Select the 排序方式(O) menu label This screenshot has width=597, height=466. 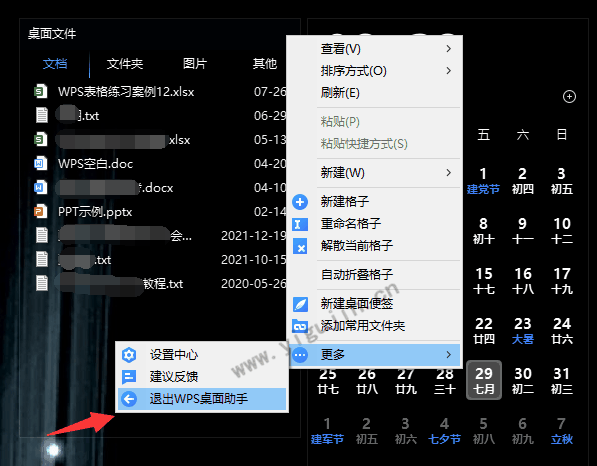pyautogui.click(x=353, y=71)
